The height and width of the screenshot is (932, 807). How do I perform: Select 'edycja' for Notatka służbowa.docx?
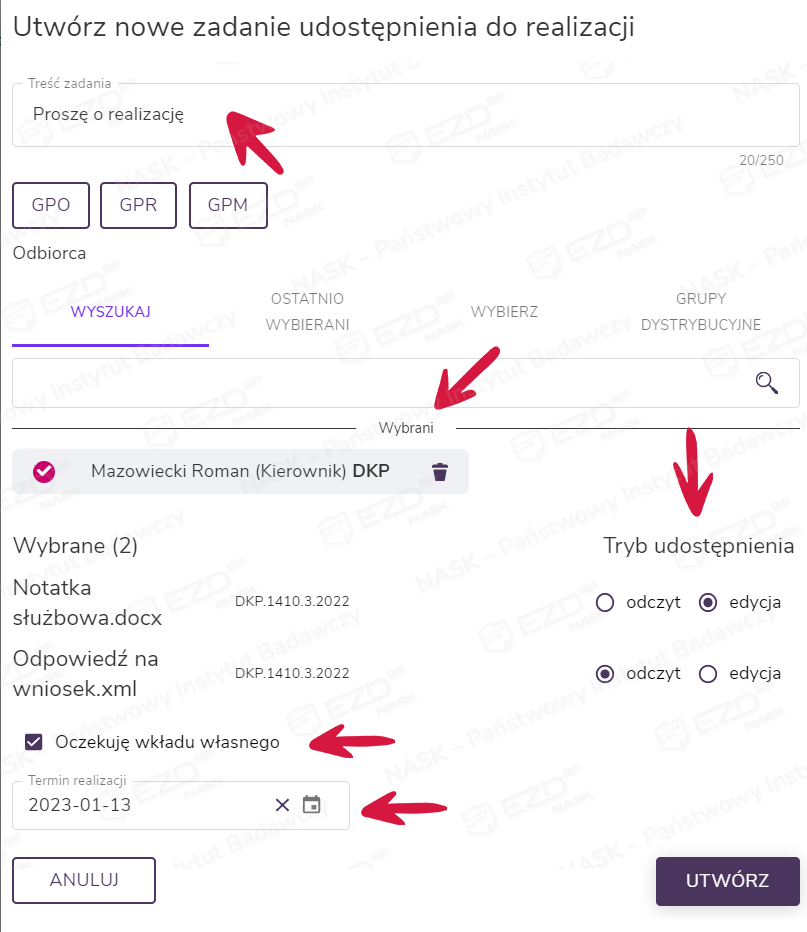pos(708,602)
